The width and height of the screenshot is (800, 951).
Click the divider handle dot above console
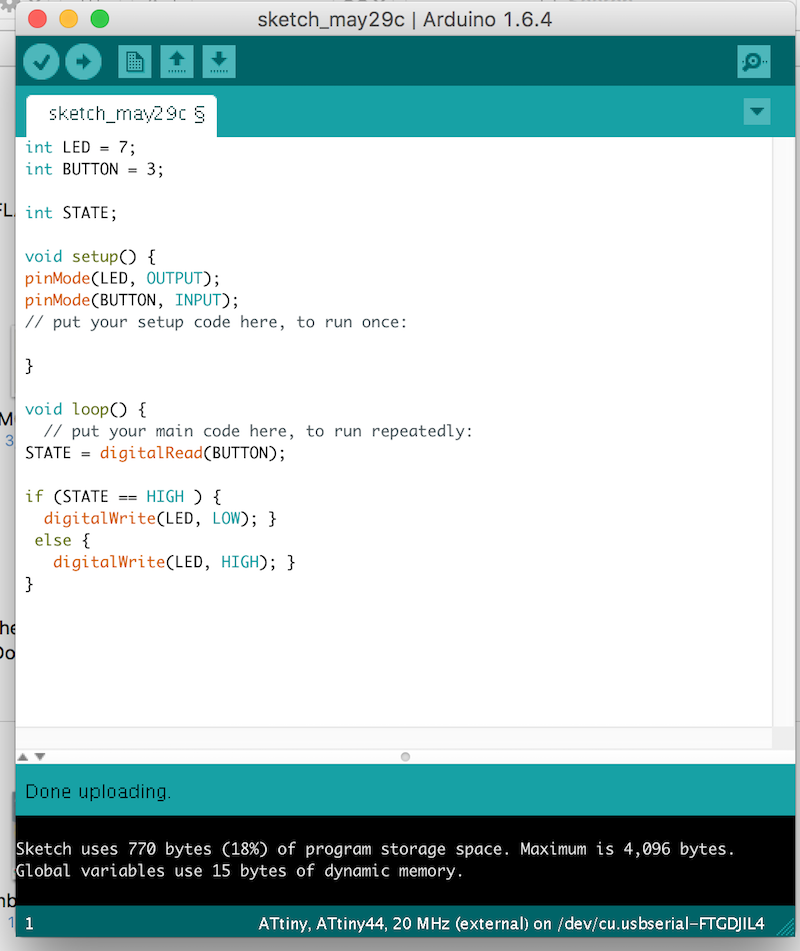pos(405,756)
